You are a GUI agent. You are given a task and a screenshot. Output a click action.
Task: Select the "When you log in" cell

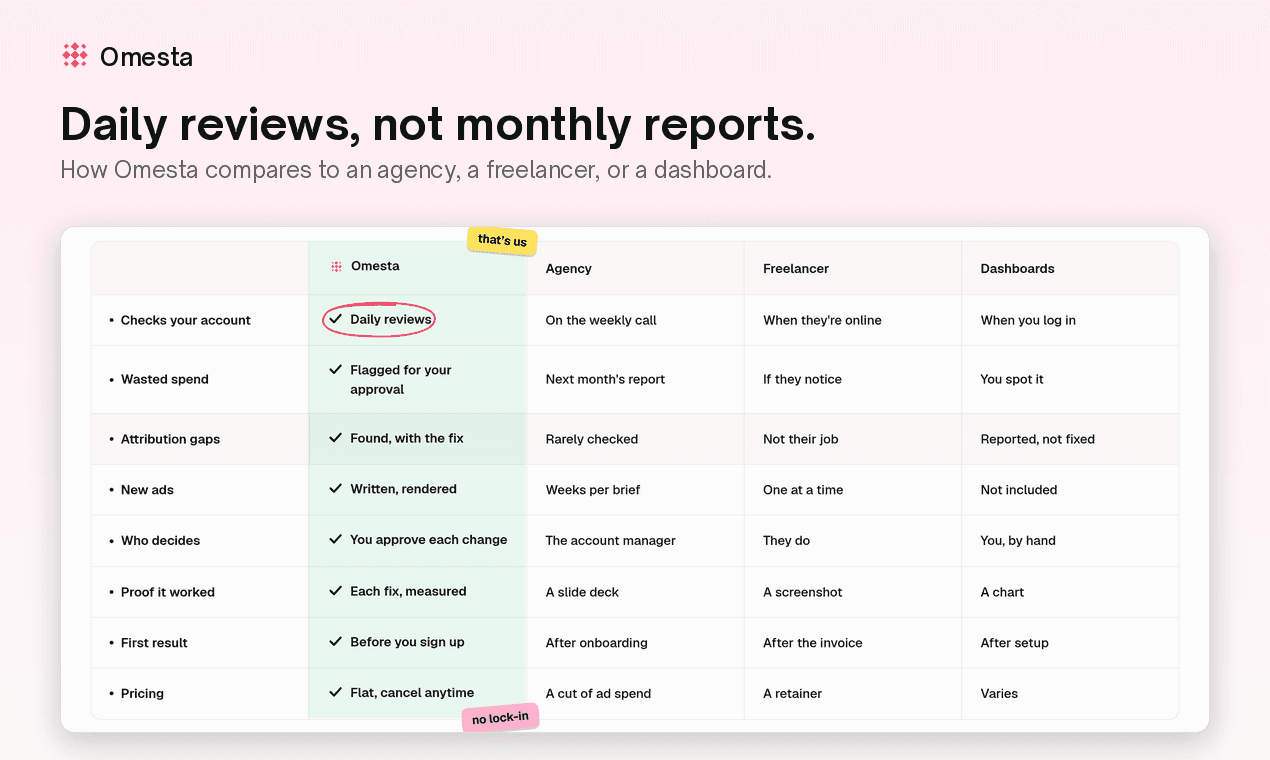click(x=1028, y=320)
